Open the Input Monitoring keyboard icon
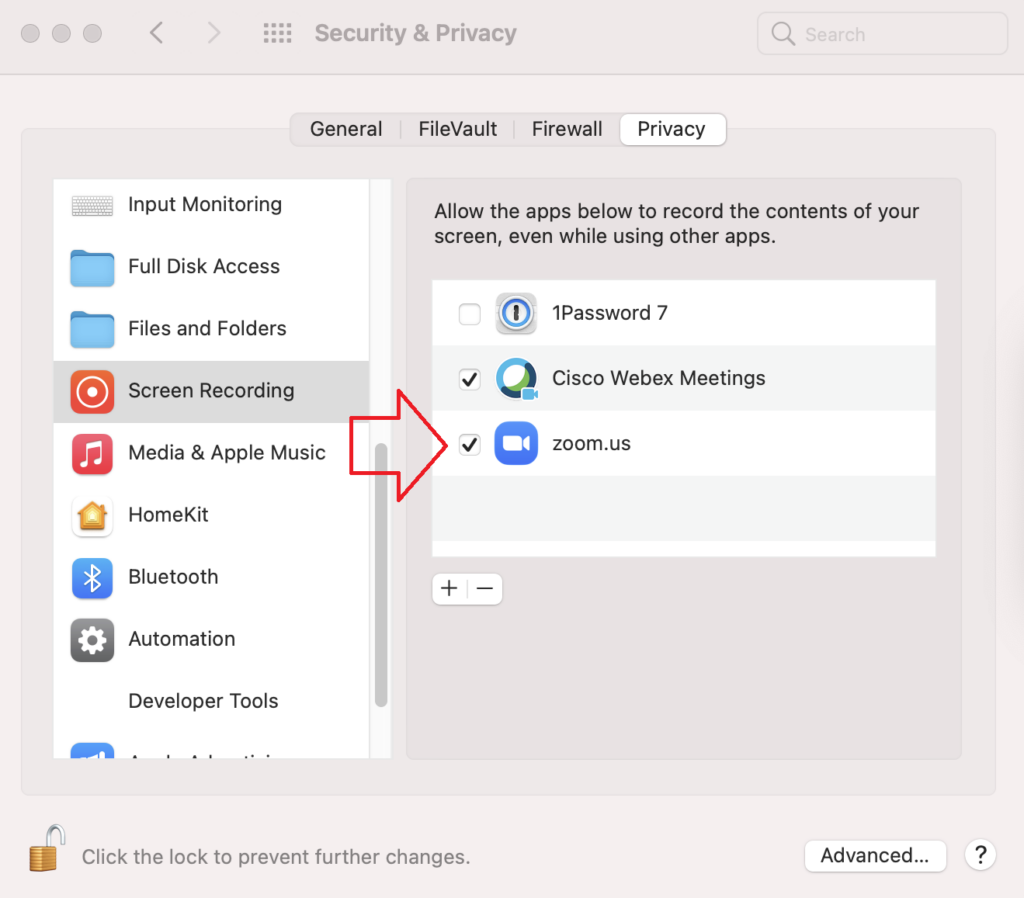 (92, 205)
